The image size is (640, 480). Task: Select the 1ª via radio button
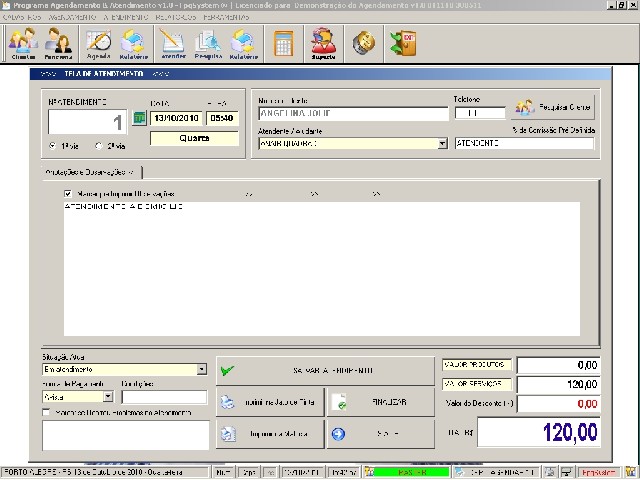52,146
